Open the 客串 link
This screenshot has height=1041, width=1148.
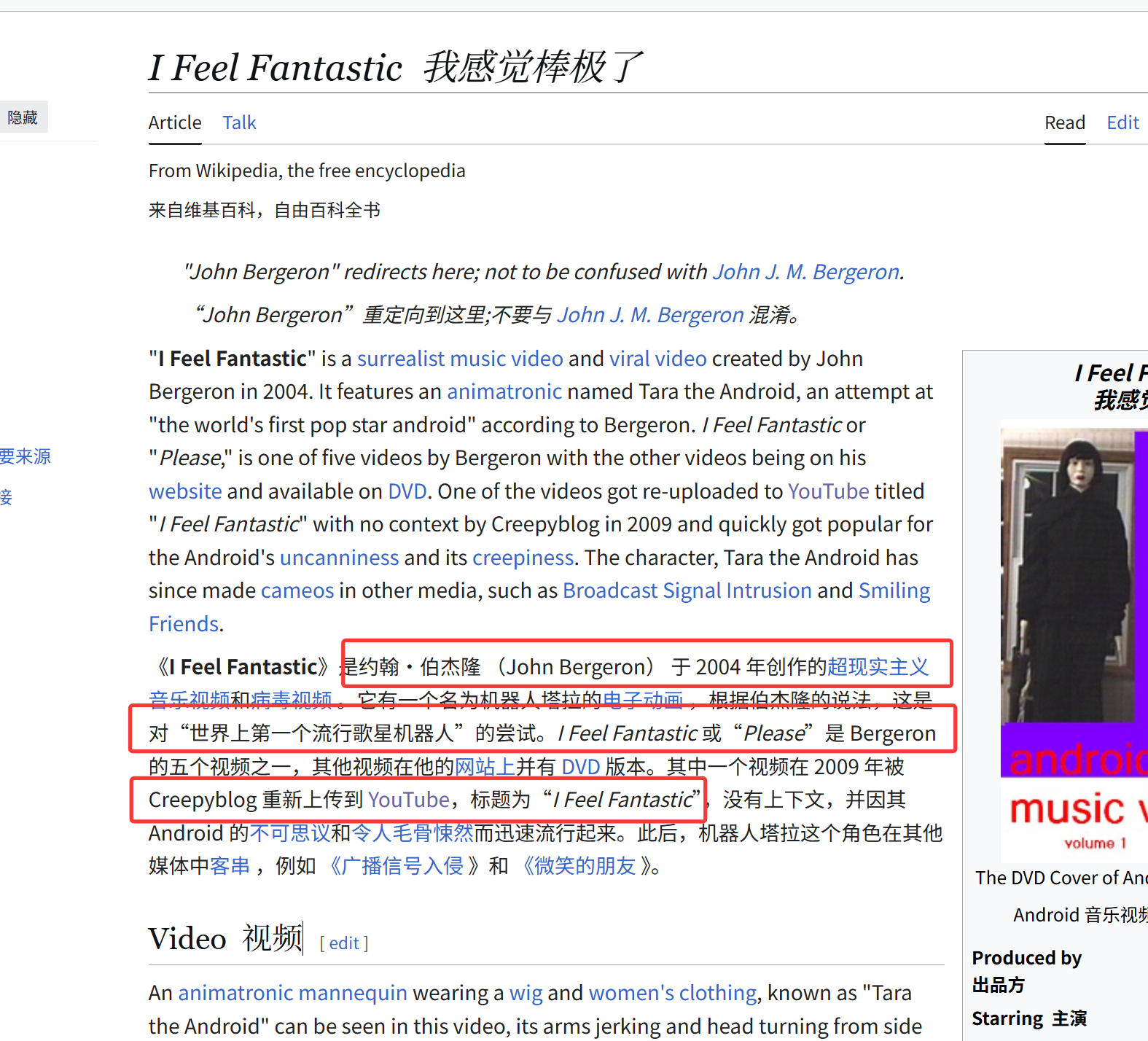point(230,866)
